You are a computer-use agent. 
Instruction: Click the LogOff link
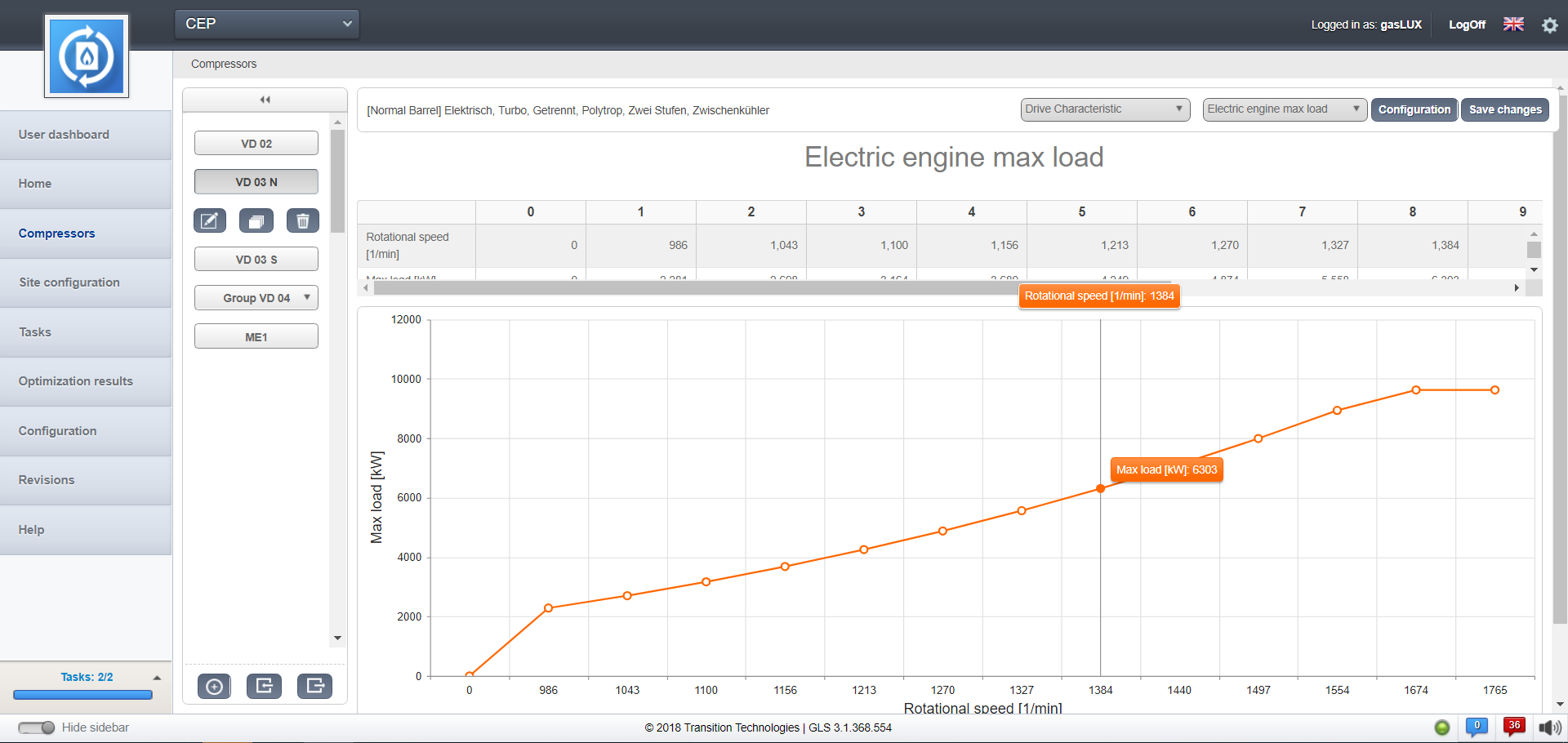(1467, 24)
